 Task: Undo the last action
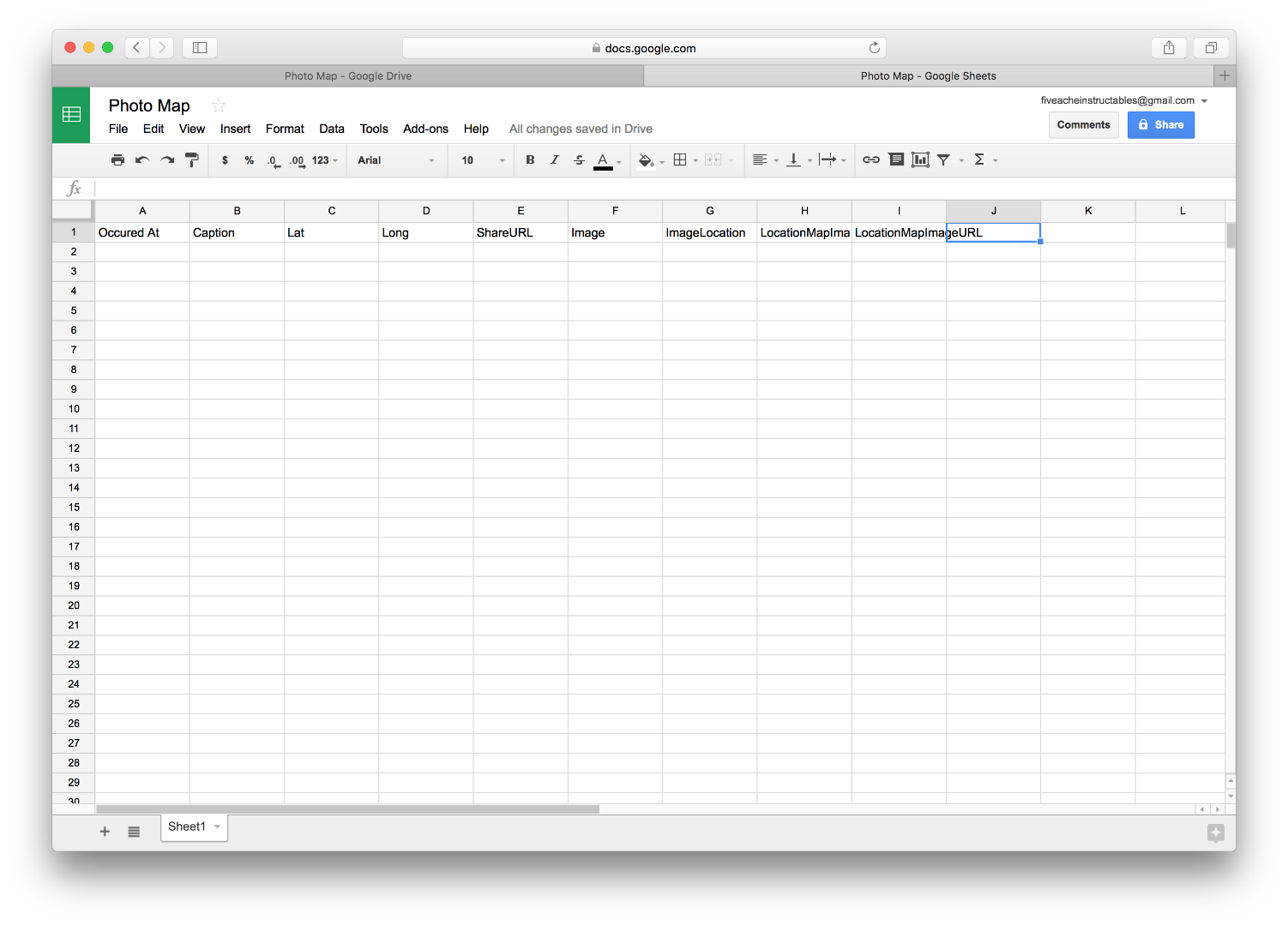142,160
